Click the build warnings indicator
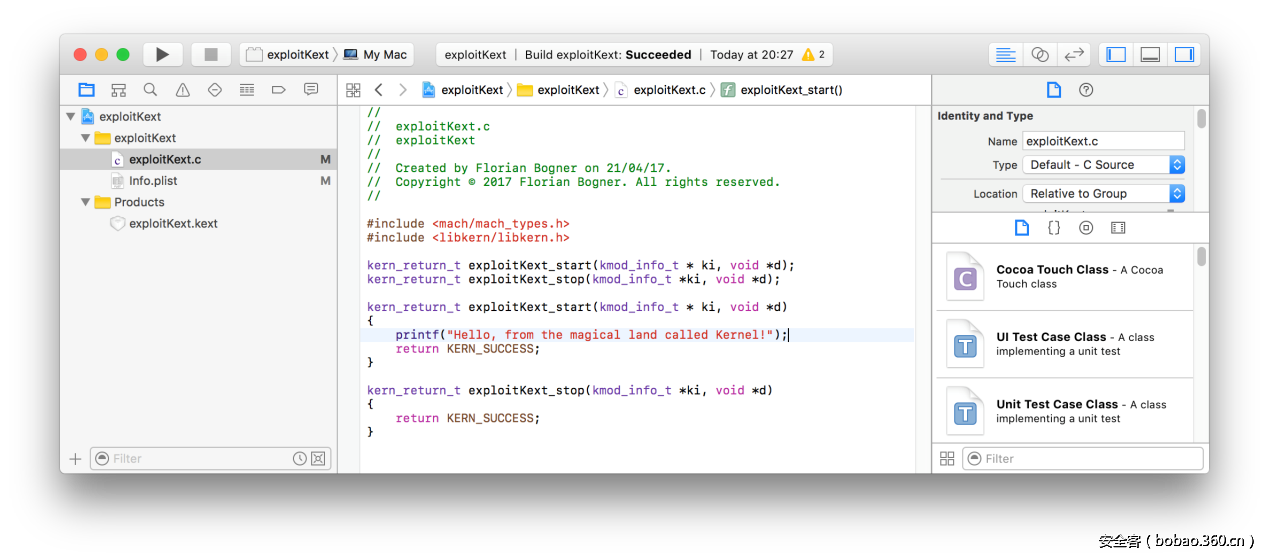The height and width of the screenshot is (559, 1269). point(813,55)
